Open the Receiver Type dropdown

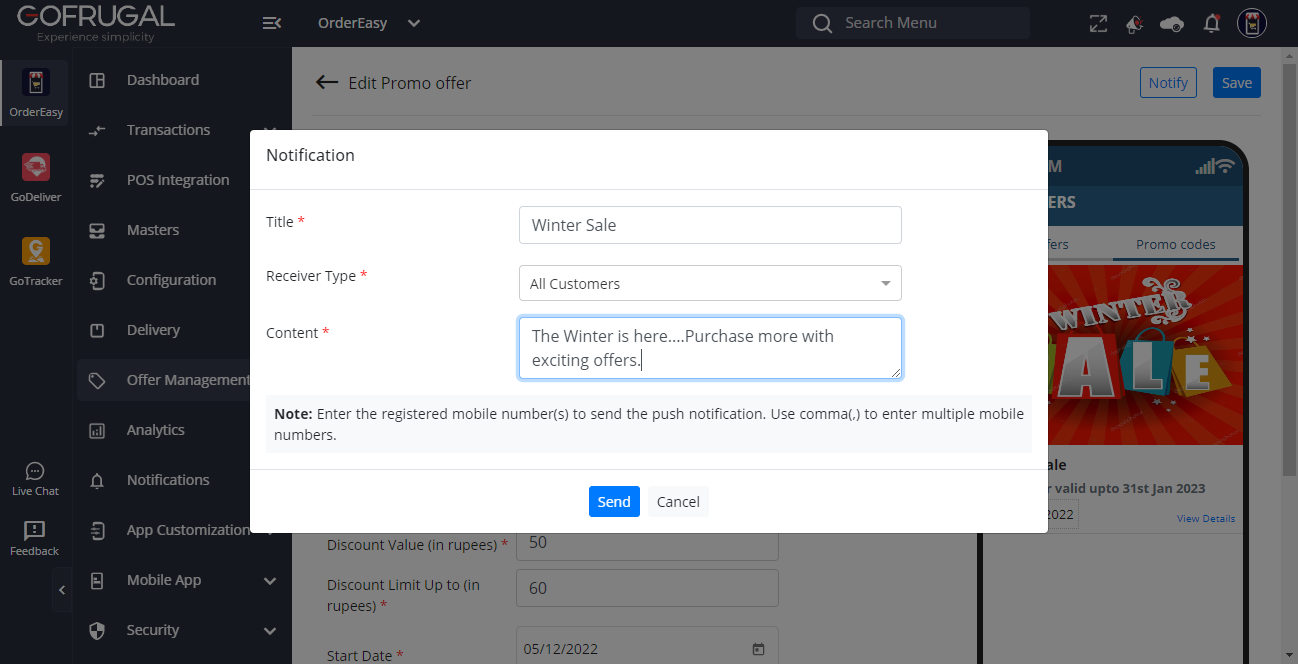coord(710,283)
